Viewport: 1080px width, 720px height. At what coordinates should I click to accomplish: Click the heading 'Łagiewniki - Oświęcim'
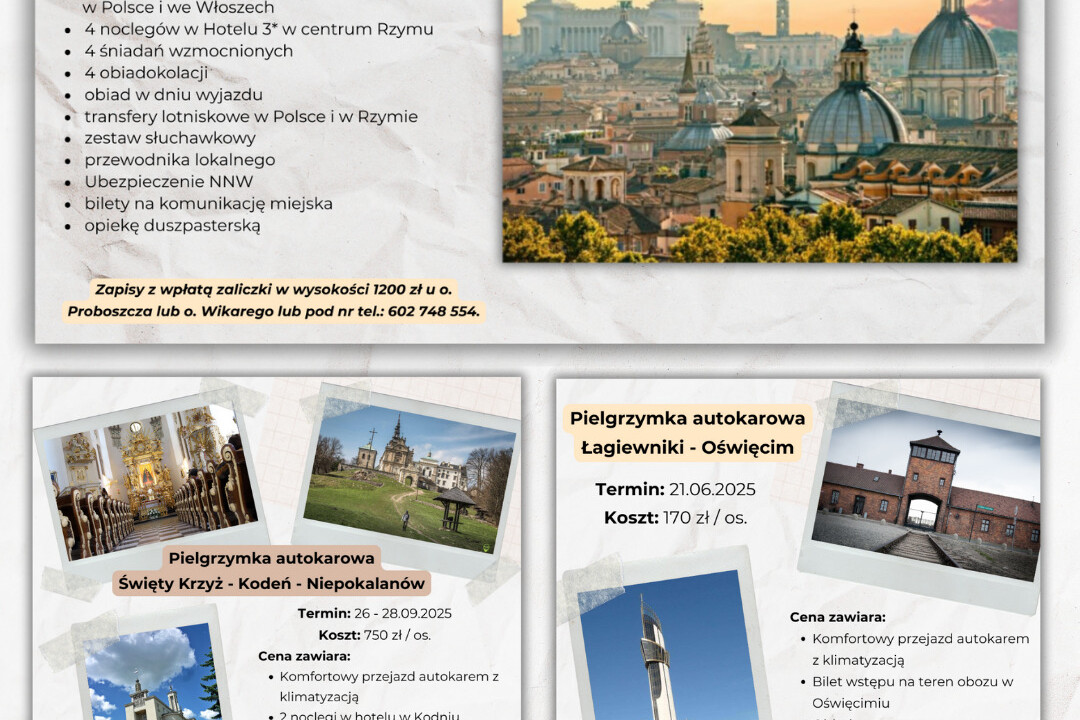point(687,448)
